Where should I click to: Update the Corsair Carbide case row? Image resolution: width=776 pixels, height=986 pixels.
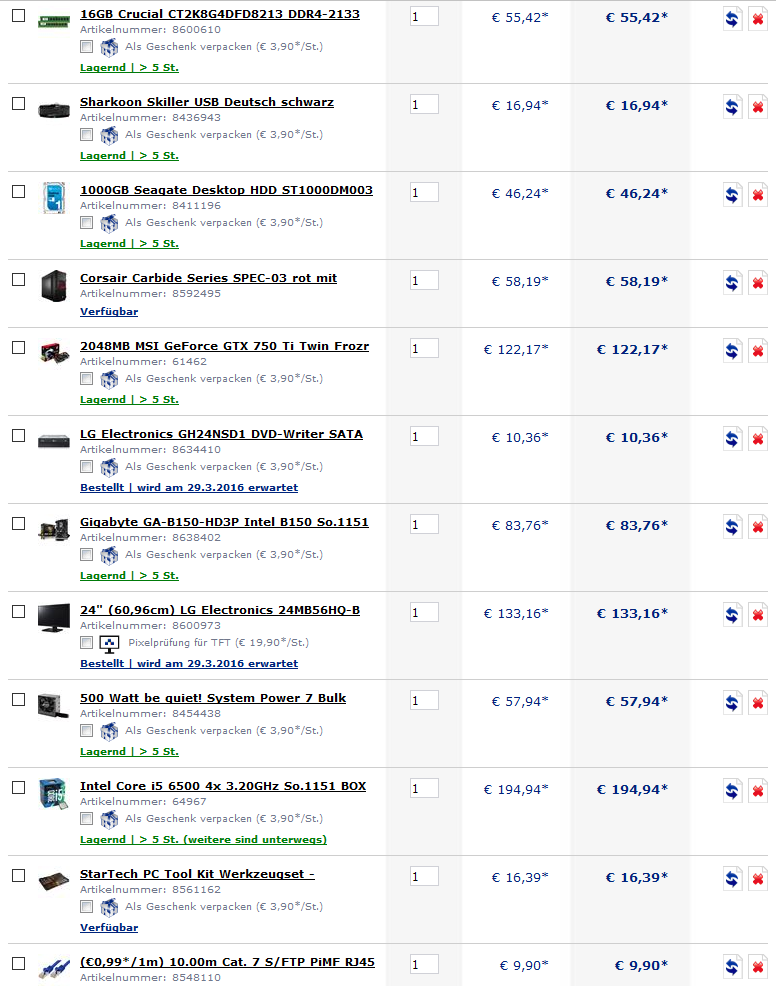[x=732, y=284]
